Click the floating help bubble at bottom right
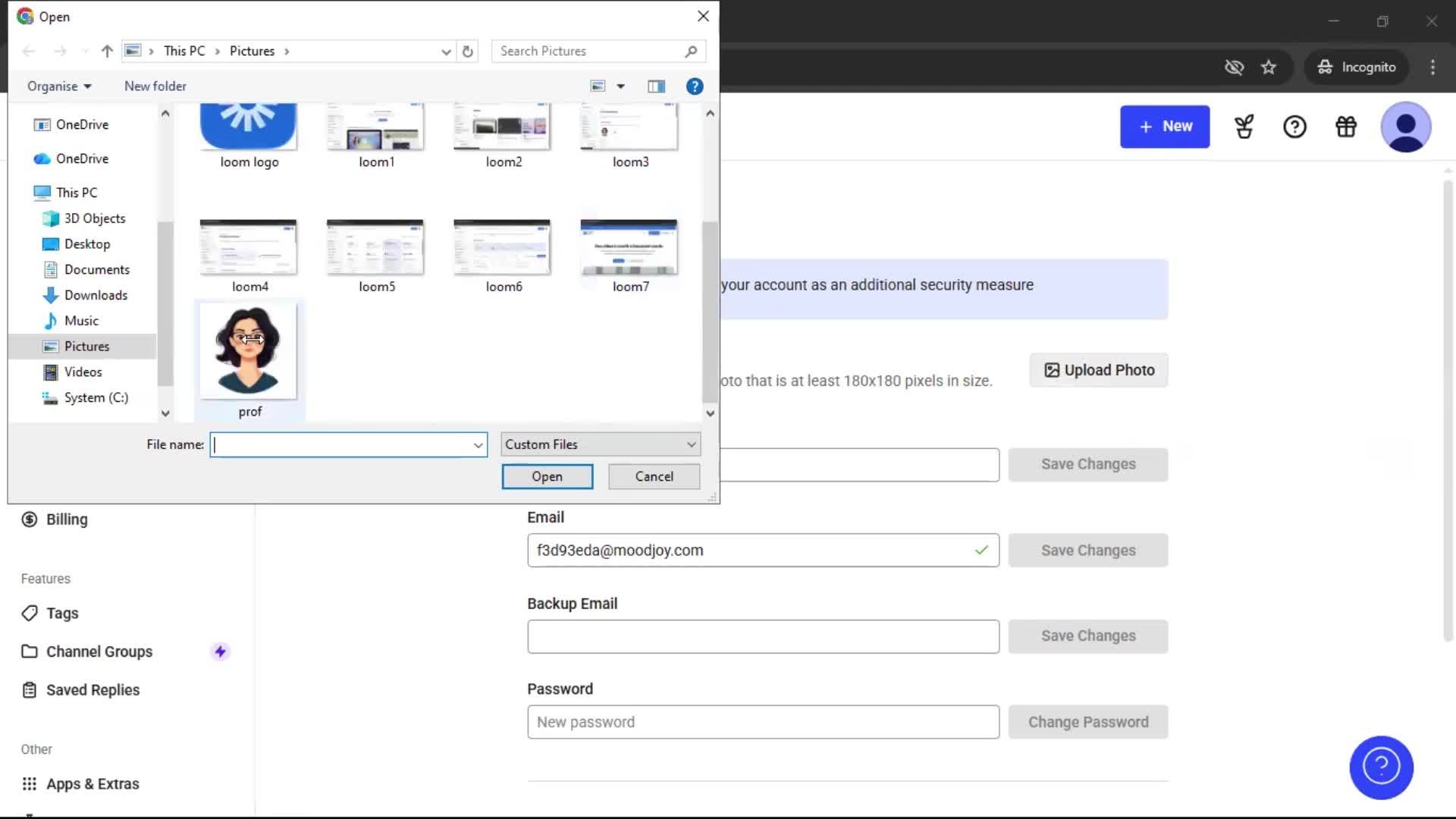The height and width of the screenshot is (819, 1456). click(1381, 767)
